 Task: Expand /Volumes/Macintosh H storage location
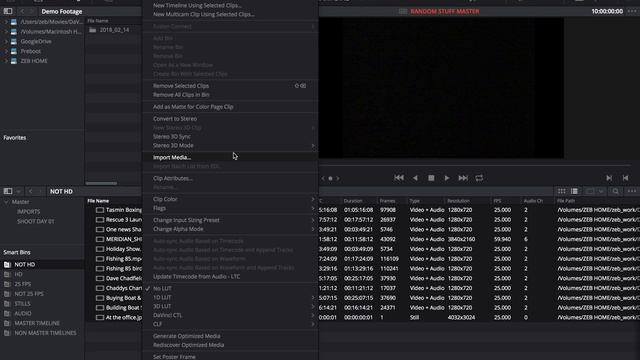[x=6, y=31]
